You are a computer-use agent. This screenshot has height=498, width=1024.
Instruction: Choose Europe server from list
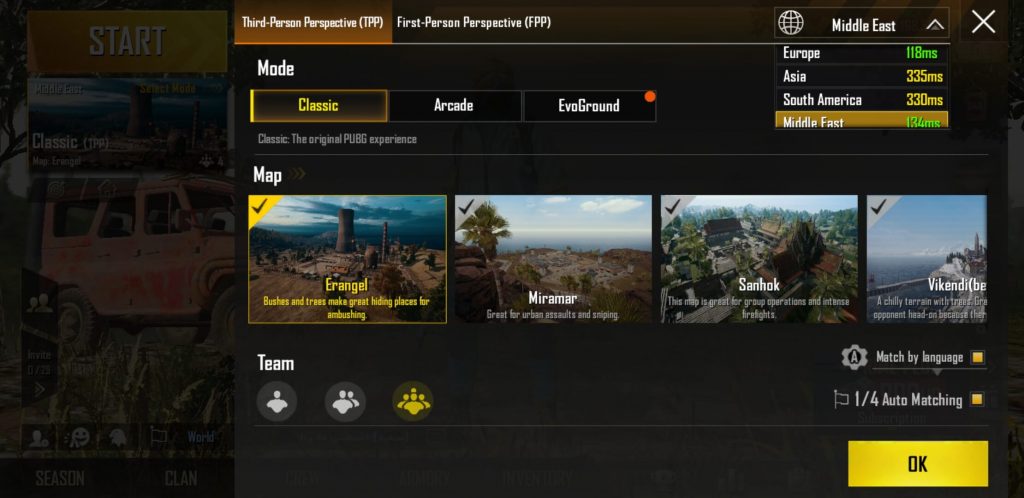coord(862,53)
